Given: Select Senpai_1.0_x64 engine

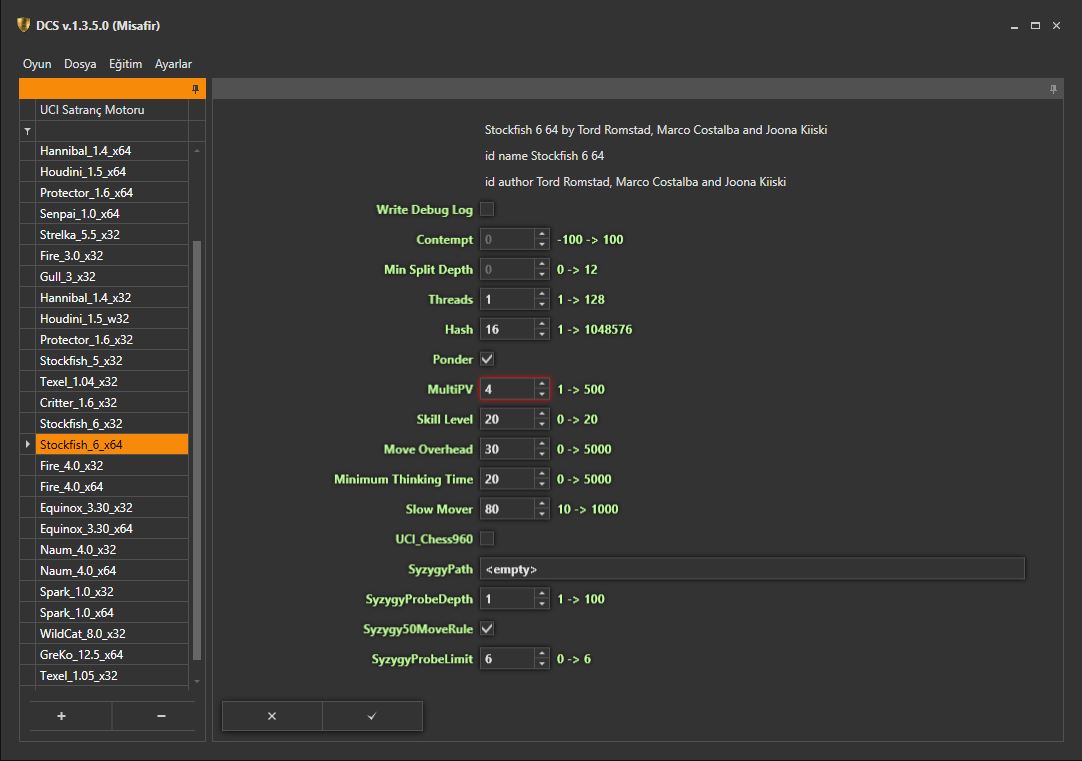Looking at the screenshot, I should click(112, 214).
